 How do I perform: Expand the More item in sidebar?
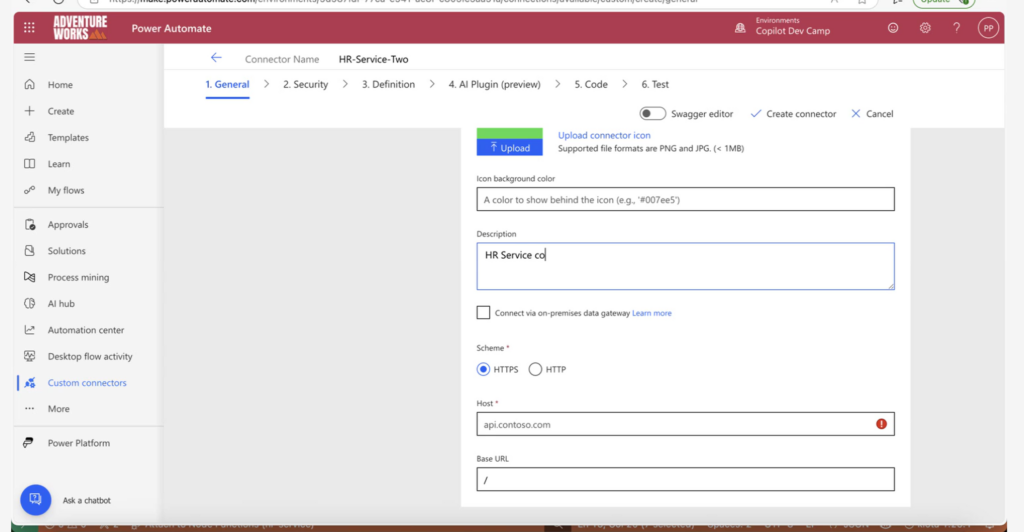point(58,409)
